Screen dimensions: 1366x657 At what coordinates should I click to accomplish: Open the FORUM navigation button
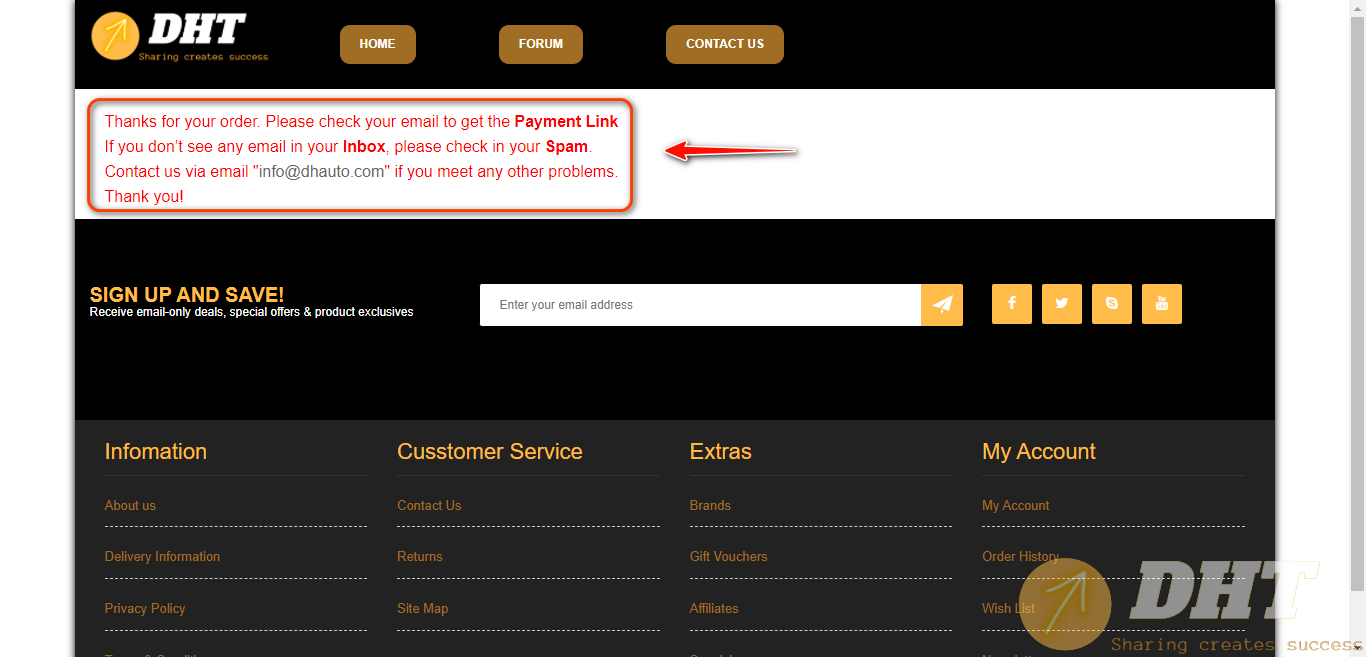point(540,44)
